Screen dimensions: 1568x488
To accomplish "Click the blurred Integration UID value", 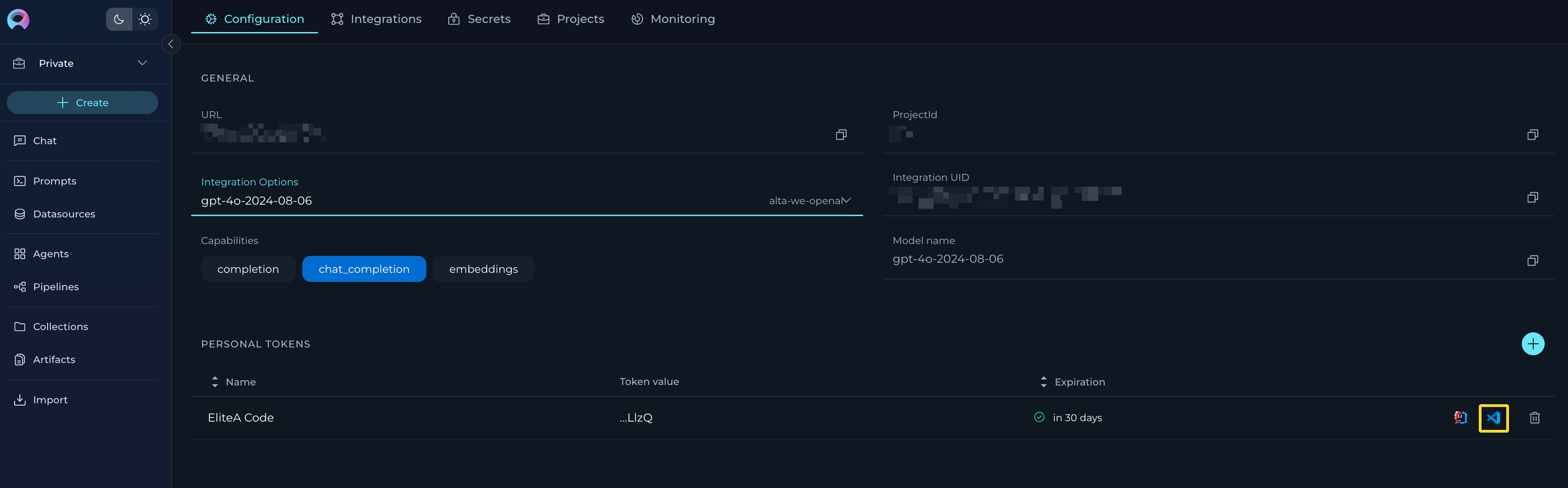I will coord(1005,197).
